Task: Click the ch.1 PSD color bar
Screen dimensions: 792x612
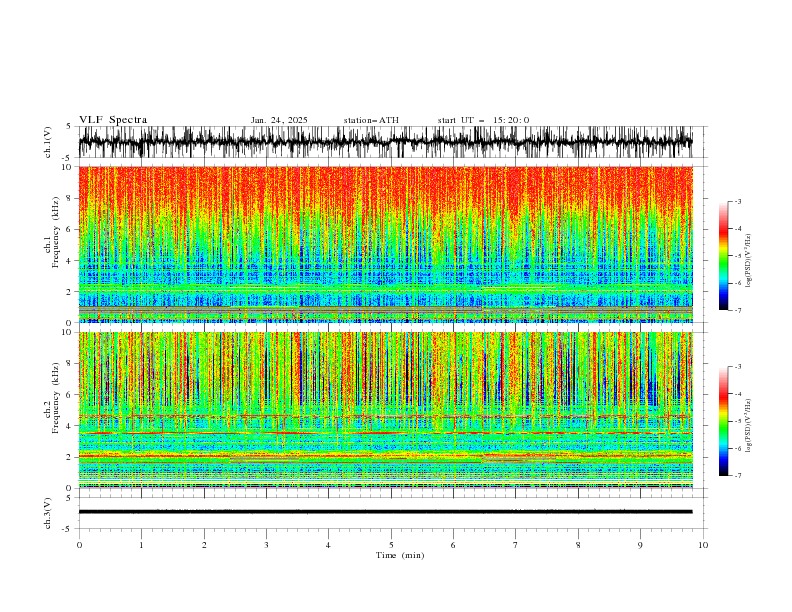Action: [723, 256]
